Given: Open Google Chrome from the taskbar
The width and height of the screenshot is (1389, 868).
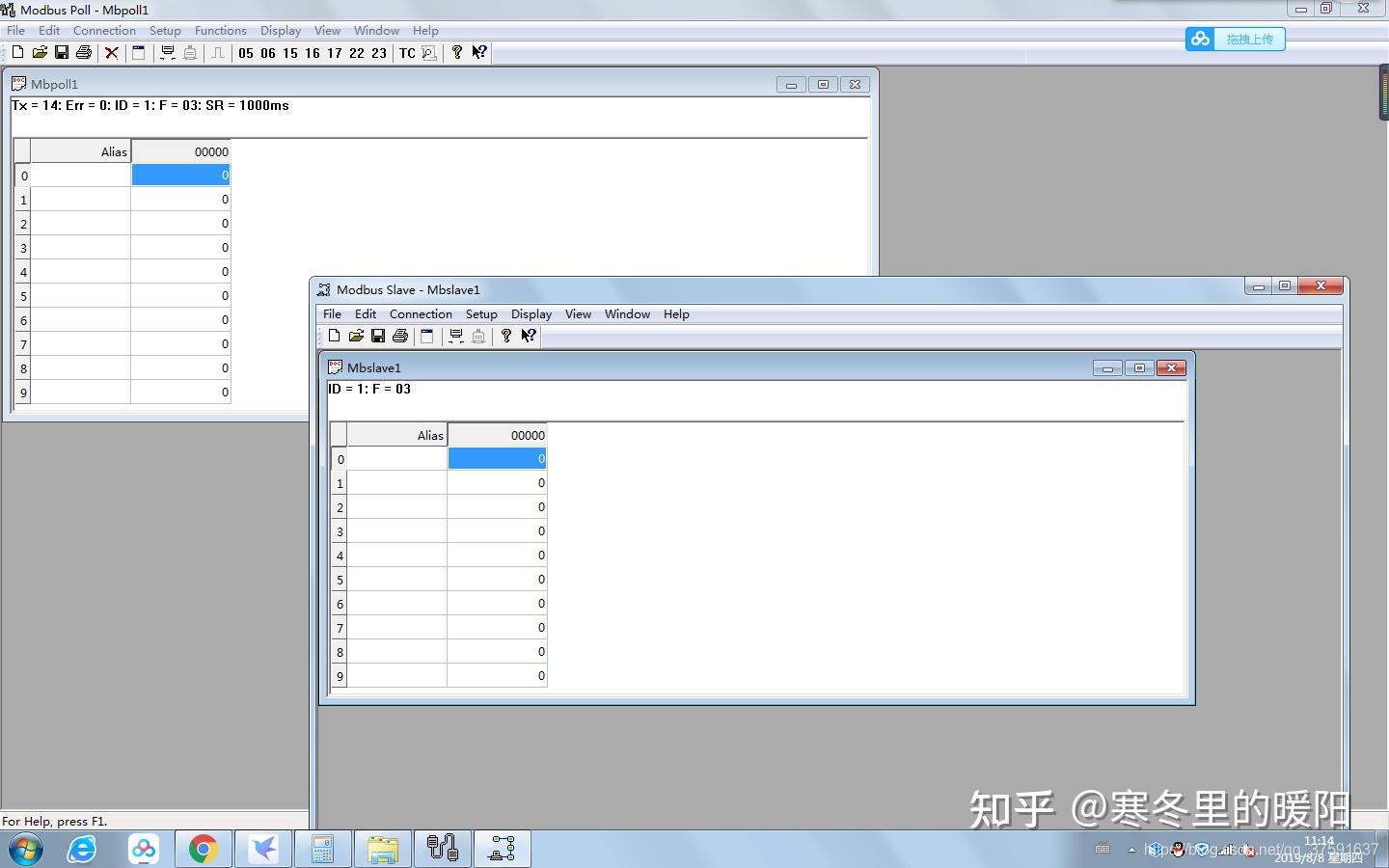Looking at the screenshot, I should pyautogui.click(x=203, y=849).
